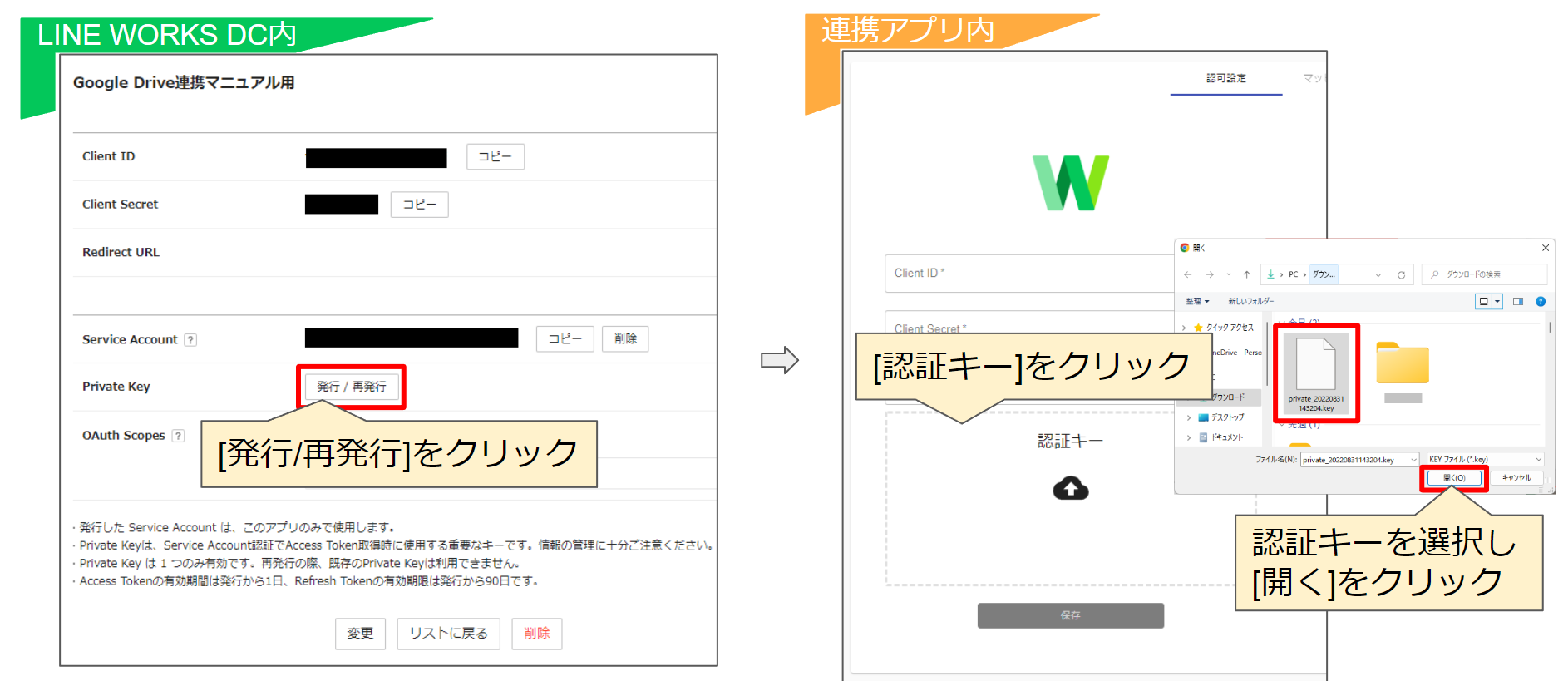Open the view options dropdown arrow
Image resolution: width=1568 pixels, height=681 pixels.
(1497, 301)
